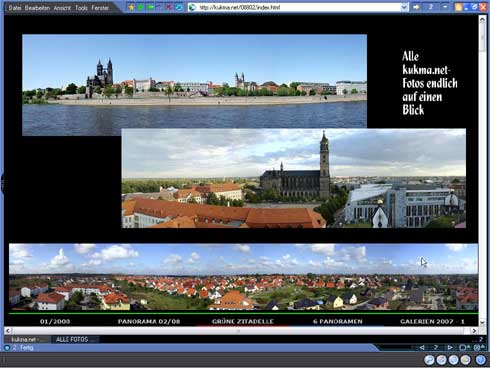Viewport: 490px width, 368px height.
Task: Open the small dropdown button right of music icon
Action: [x=445, y=7]
